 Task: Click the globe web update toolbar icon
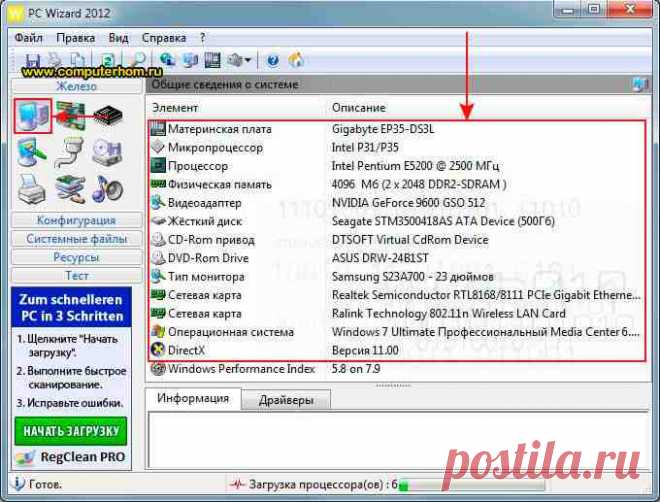pyautogui.click(x=168, y=60)
